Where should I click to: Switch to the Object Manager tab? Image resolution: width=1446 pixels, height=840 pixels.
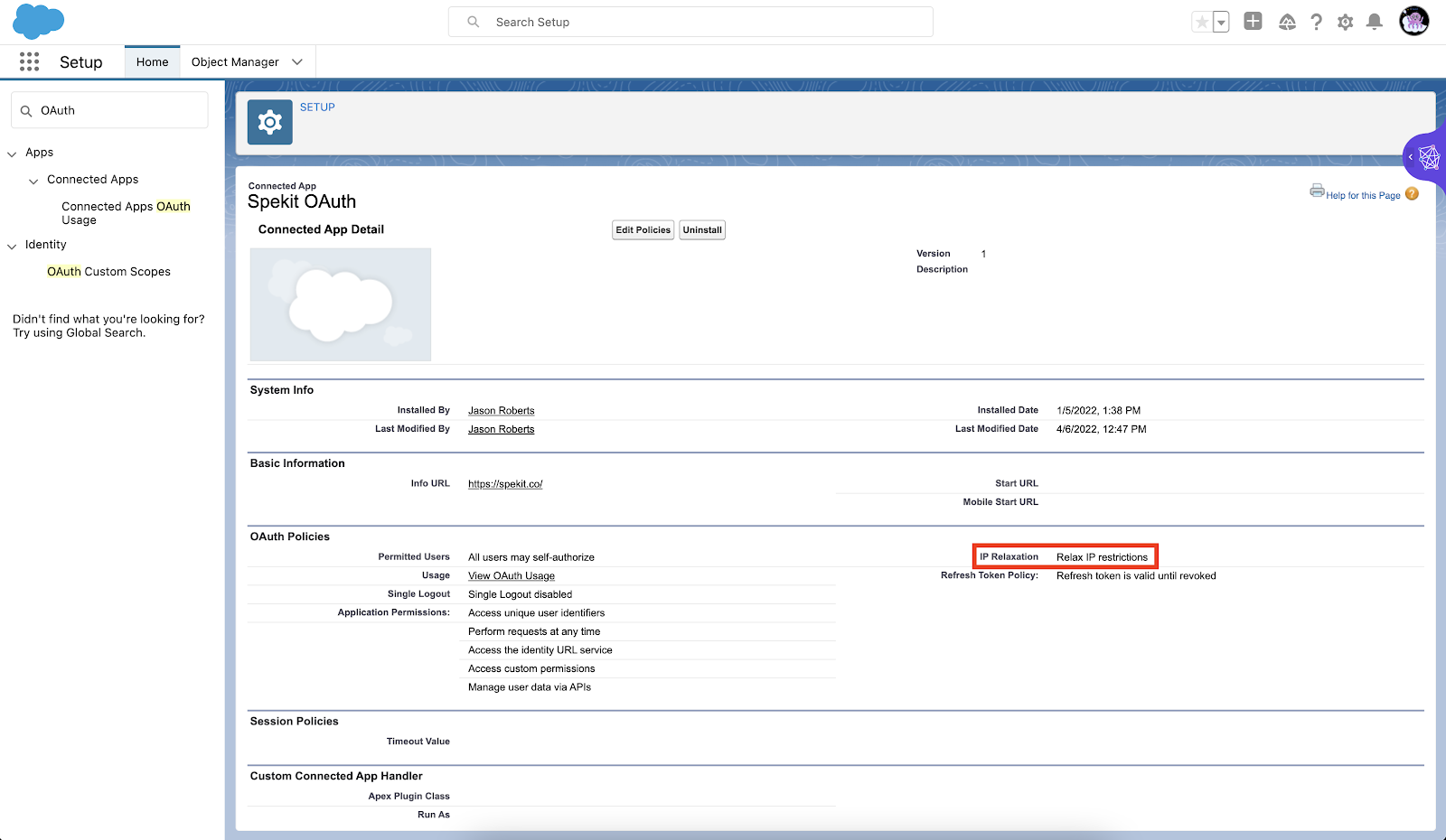tap(235, 61)
